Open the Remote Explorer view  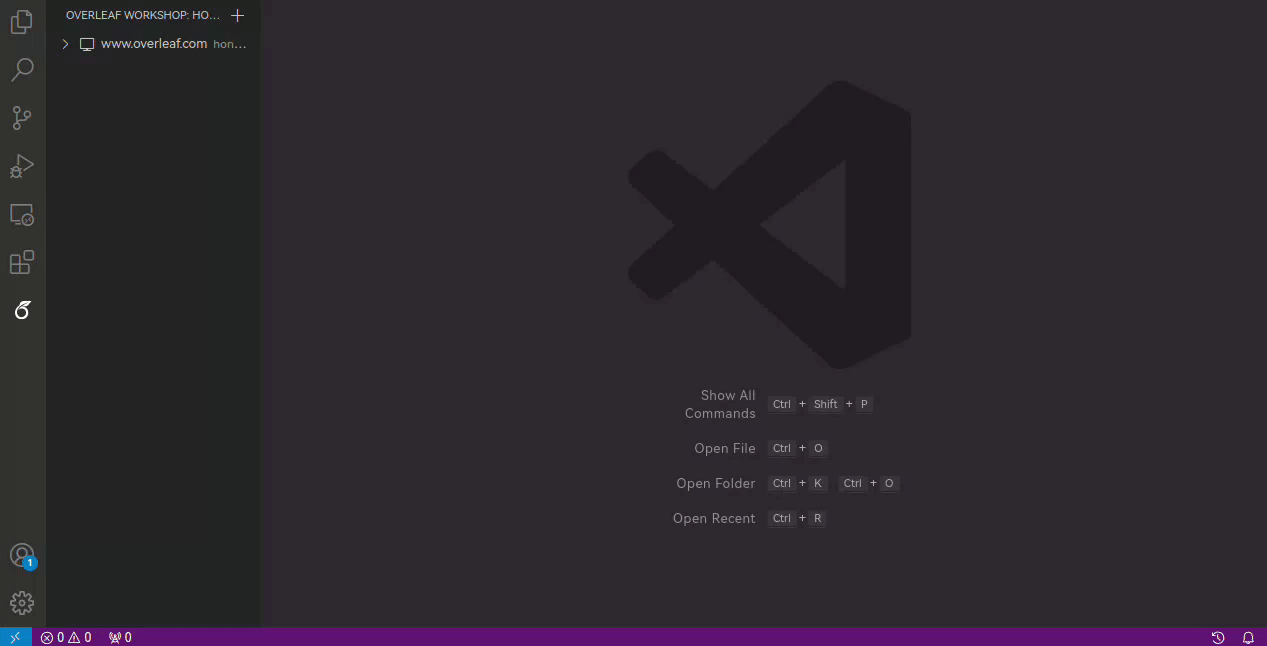coord(22,214)
